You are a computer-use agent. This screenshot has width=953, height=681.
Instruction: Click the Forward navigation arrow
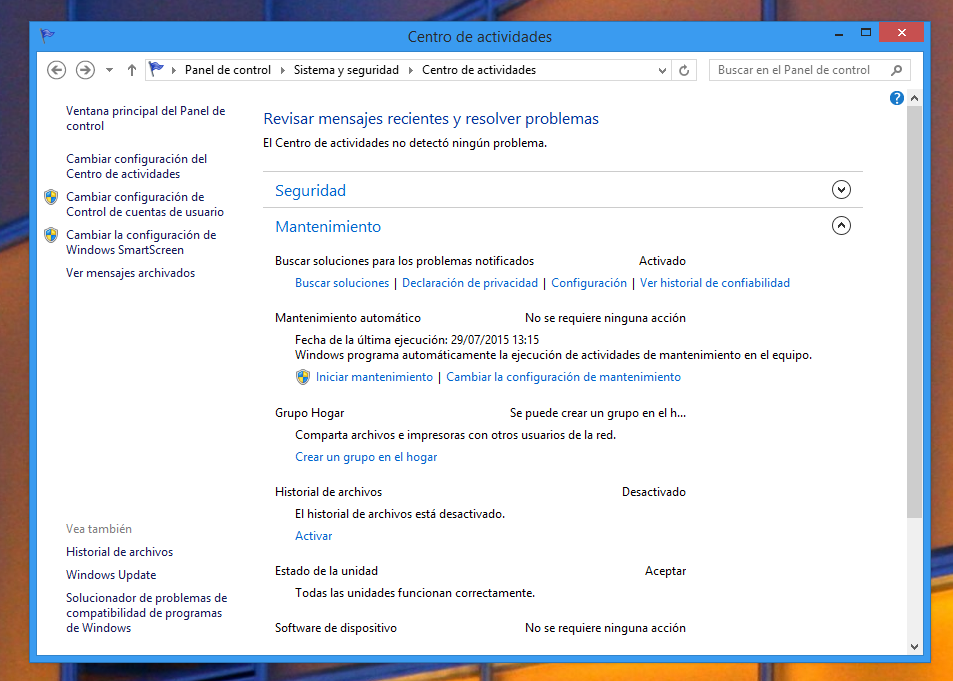85,70
